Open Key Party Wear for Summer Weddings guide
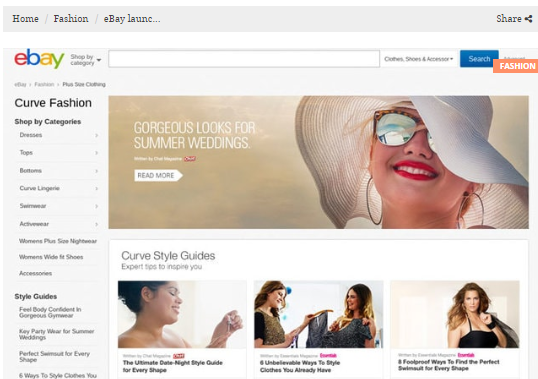The width and height of the screenshot is (538, 379). [x=57, y=334]
